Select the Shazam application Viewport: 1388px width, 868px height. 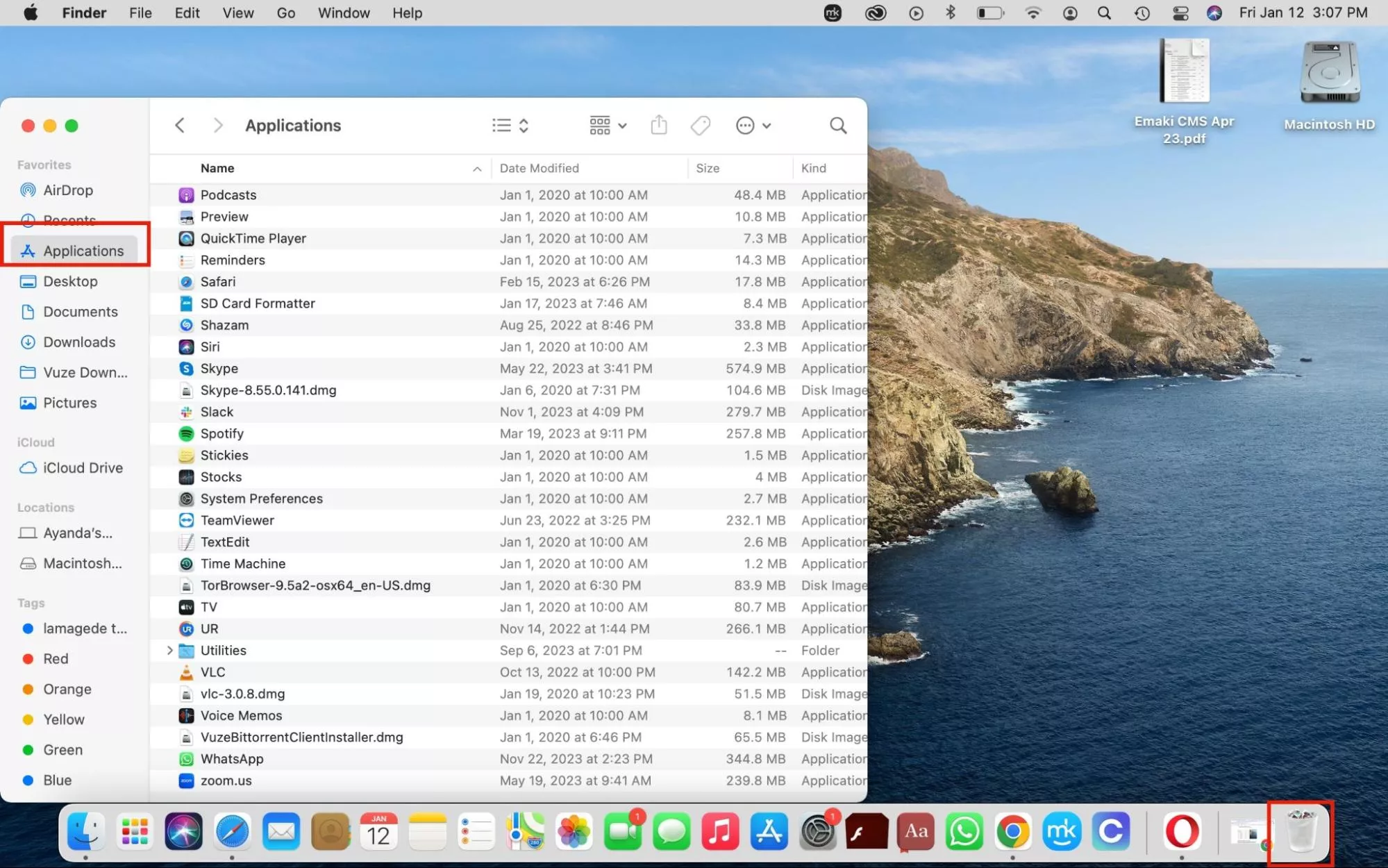(x=509, y=325)
